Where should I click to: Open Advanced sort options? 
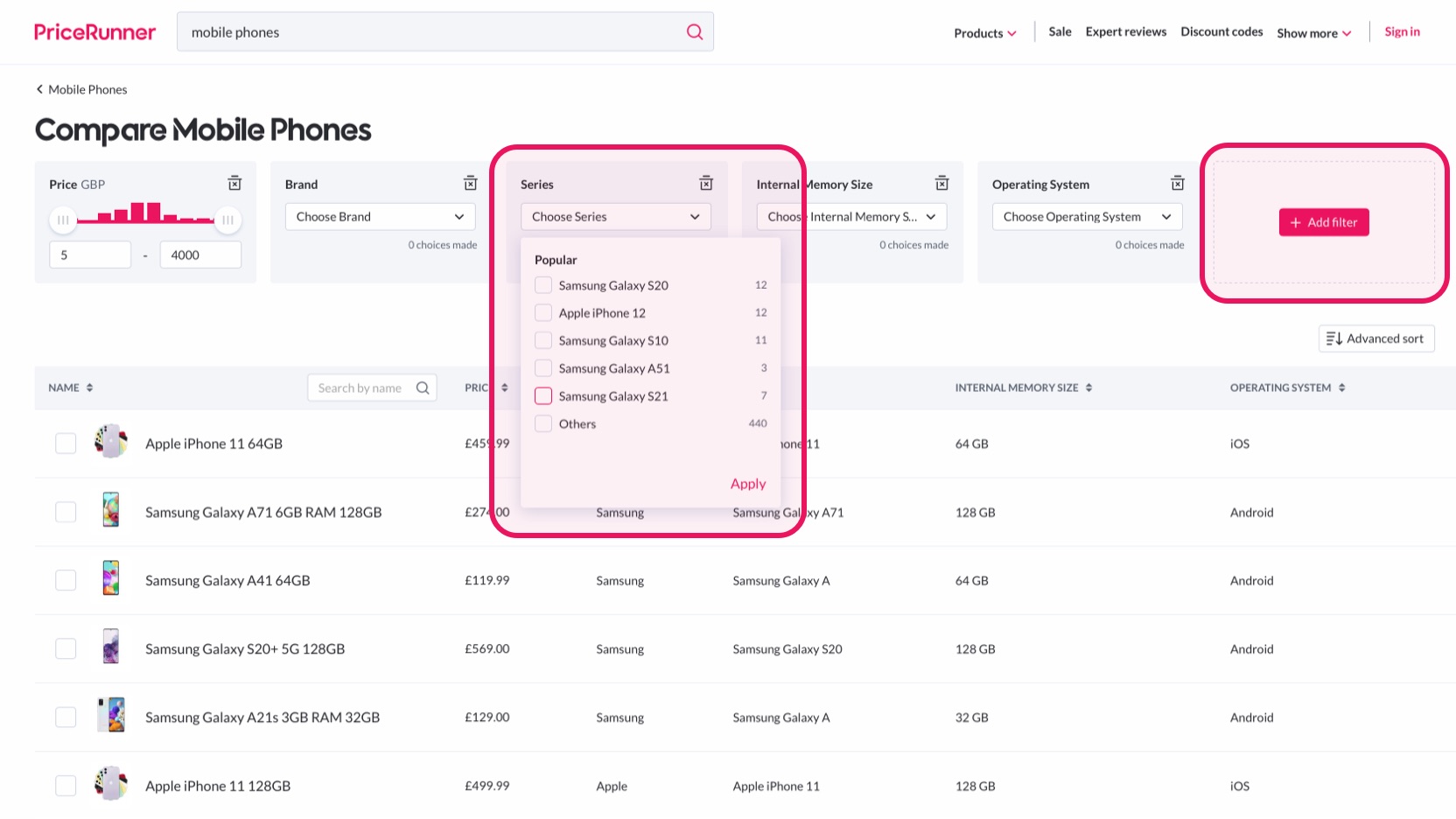pyautogui.click(x=1376, y=339)
